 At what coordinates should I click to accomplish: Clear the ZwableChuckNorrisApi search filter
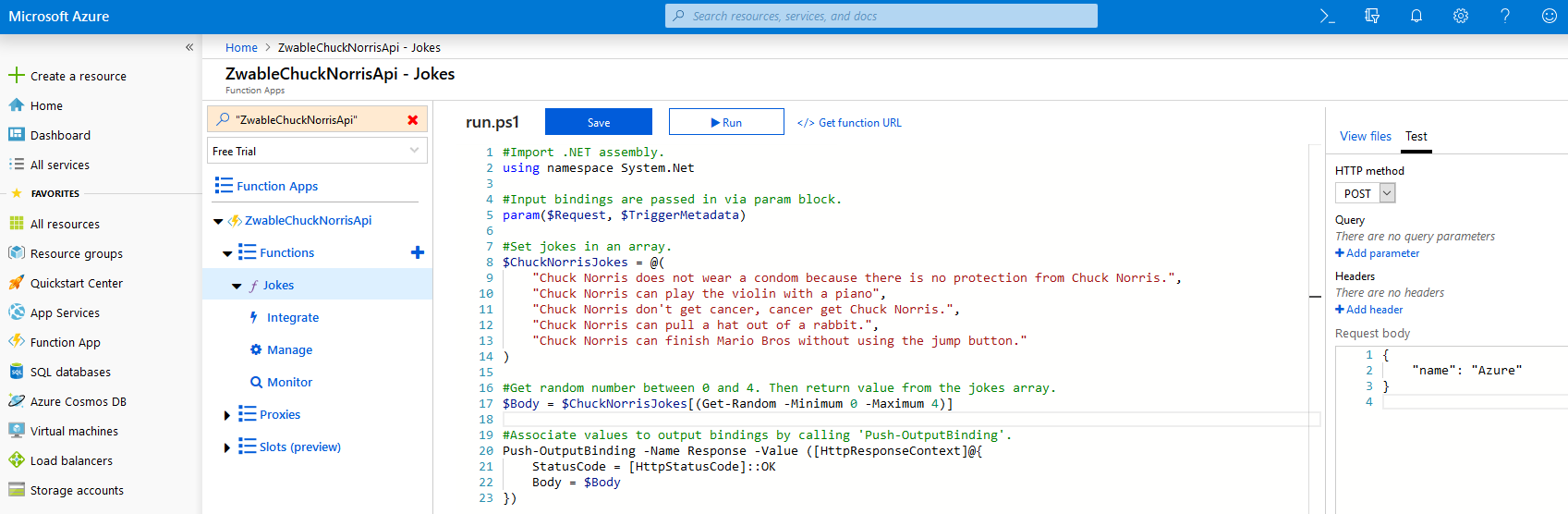[413, 120]
